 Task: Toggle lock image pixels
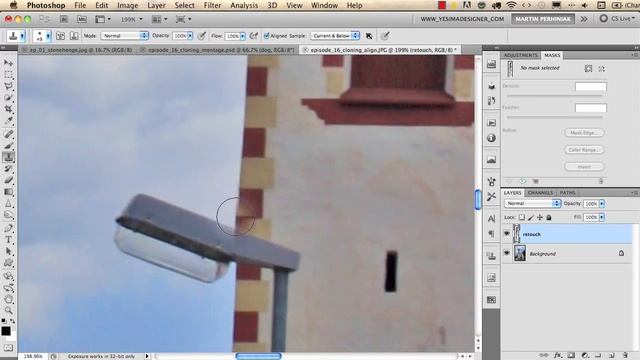pos(531,218)
